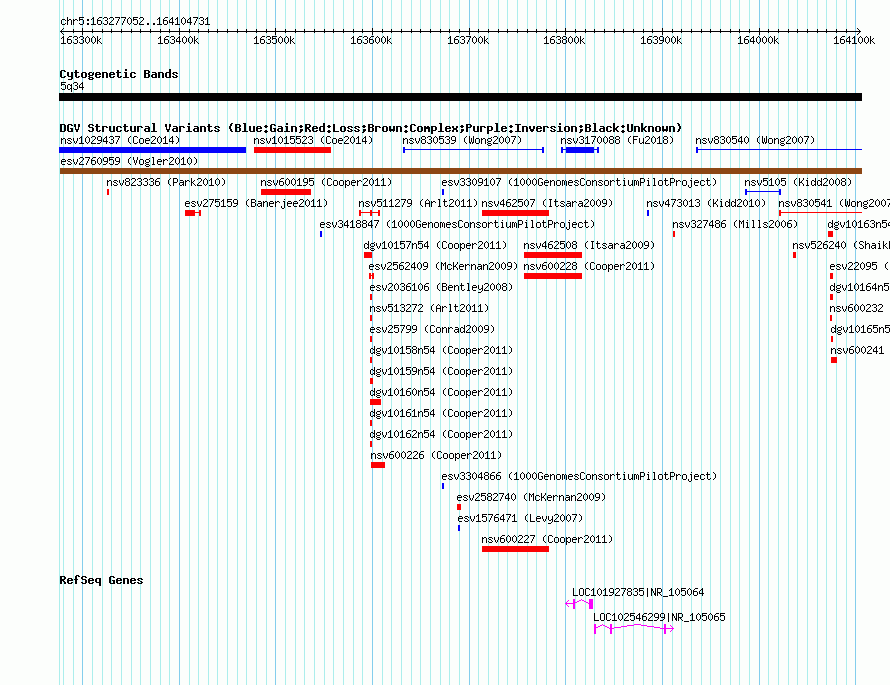Open variant esv3309107 1000GenomesConsortiumPilotProject
Image resolution: width=890 pixels, height=685 pixels.
(x=580, y=182)
